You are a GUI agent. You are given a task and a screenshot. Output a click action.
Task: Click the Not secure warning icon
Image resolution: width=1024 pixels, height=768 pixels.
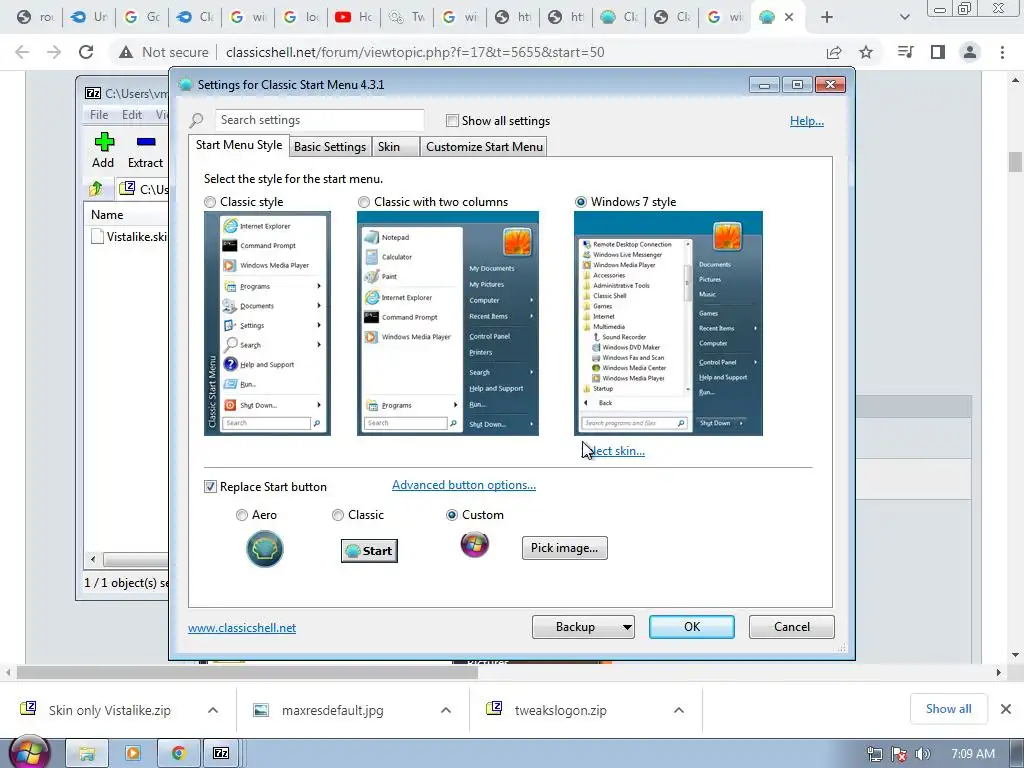pyautogui.click(x=125, y=52)
